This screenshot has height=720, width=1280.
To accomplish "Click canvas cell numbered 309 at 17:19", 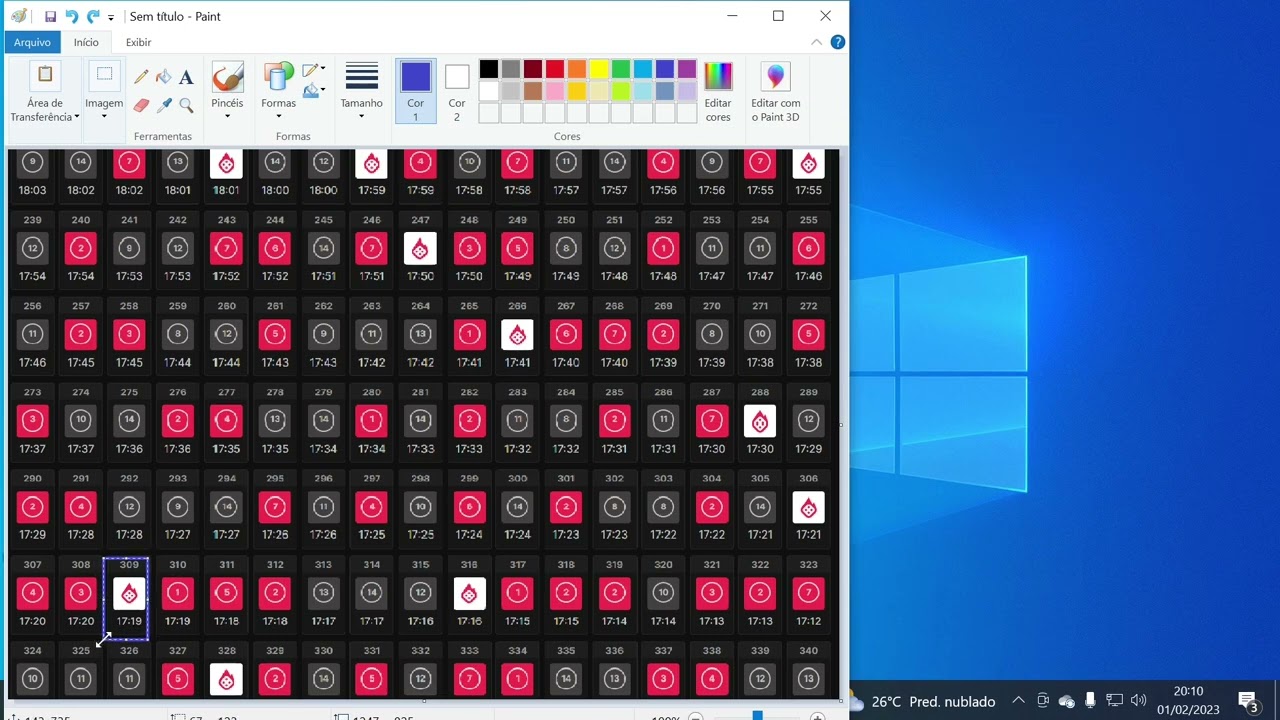I will [129, 594].
